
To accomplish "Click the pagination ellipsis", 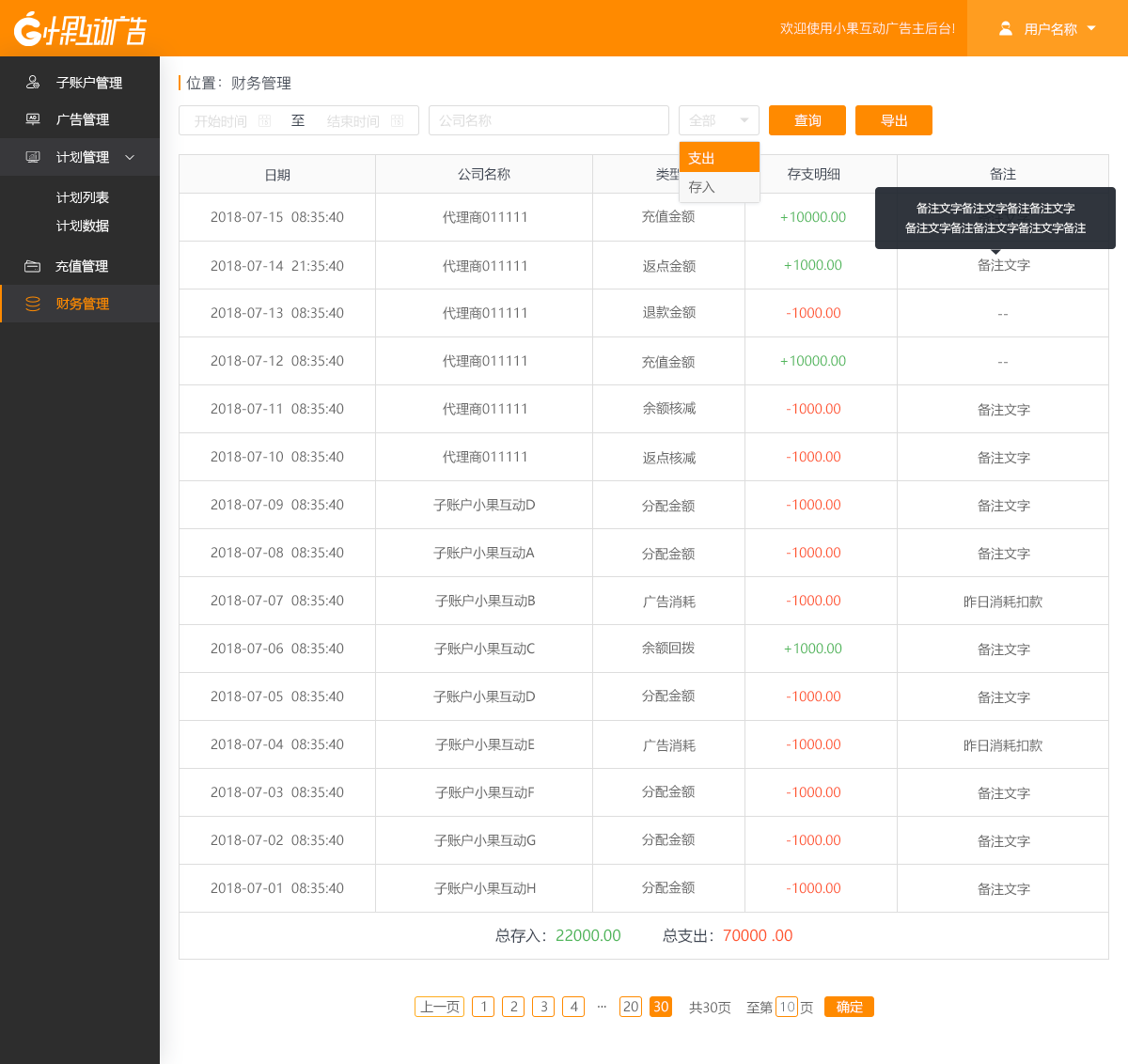I will coord(602,1007).
